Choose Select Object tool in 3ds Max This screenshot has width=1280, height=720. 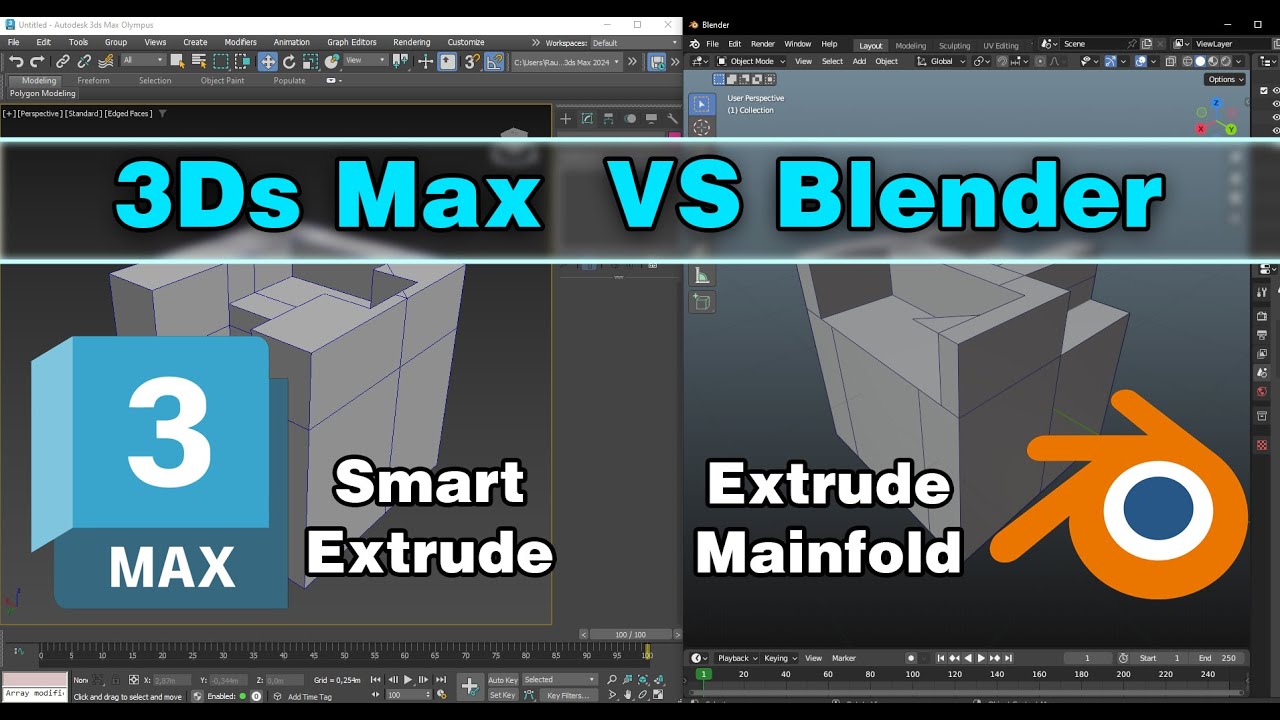click(178, 61)
